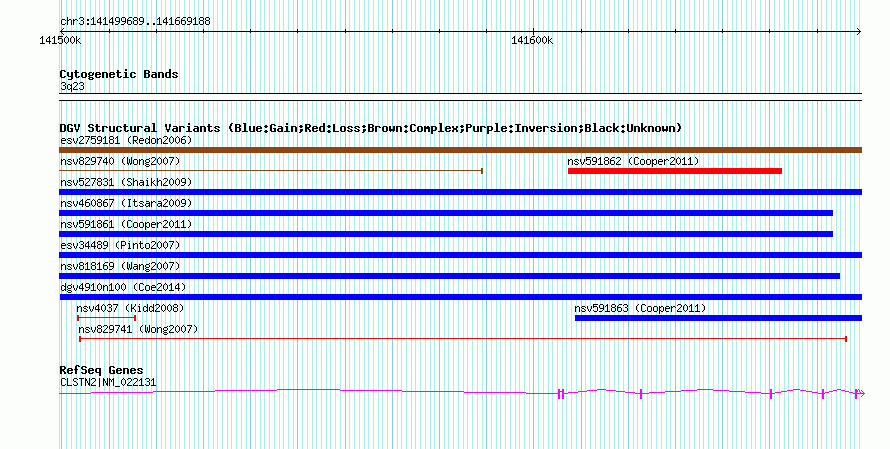Open the CLSTN2|NM_022131 gene label
Viewport: 890px width, 449px height.
click(108, 383)
